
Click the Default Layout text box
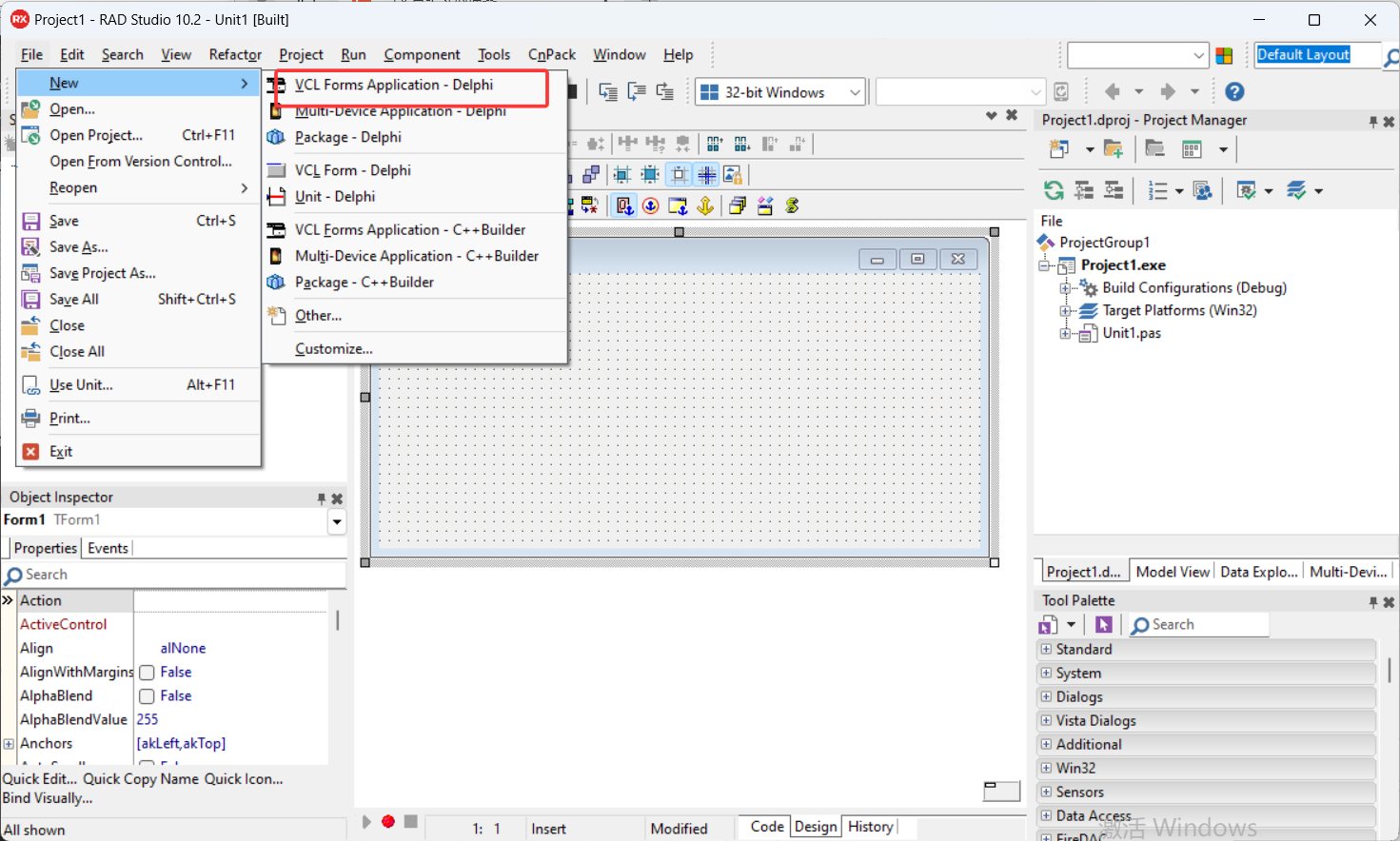pos(1317,55)
